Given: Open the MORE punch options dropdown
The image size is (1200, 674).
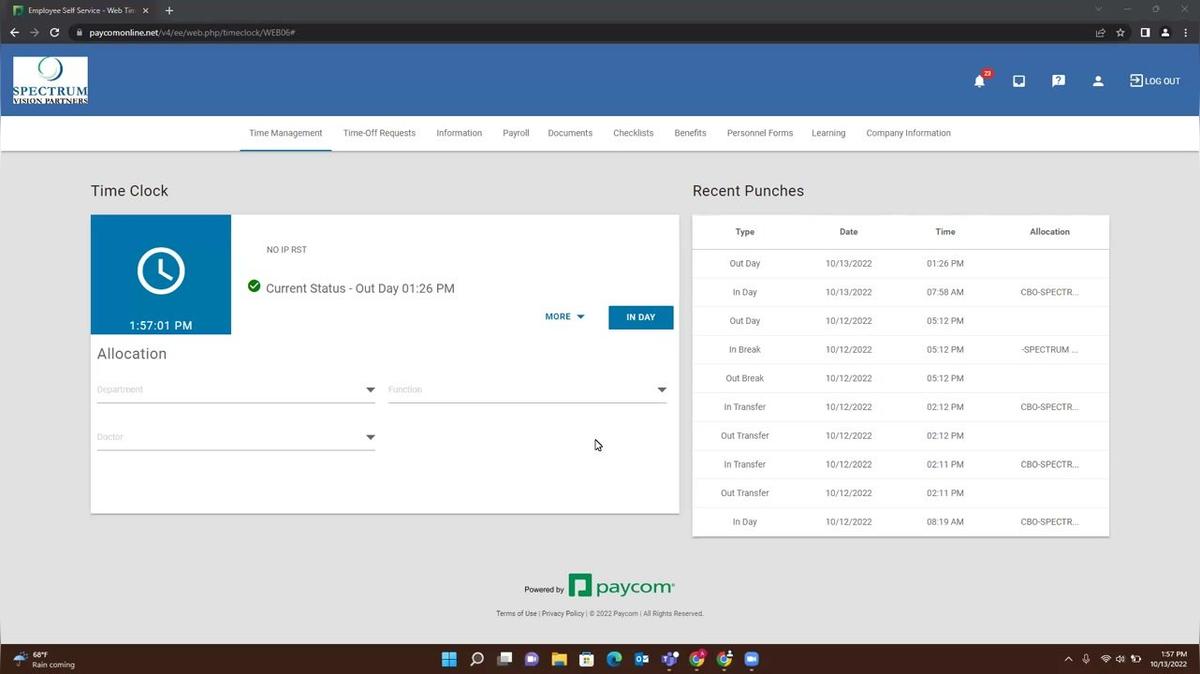Looking at the screenshot, I should 565,317.
